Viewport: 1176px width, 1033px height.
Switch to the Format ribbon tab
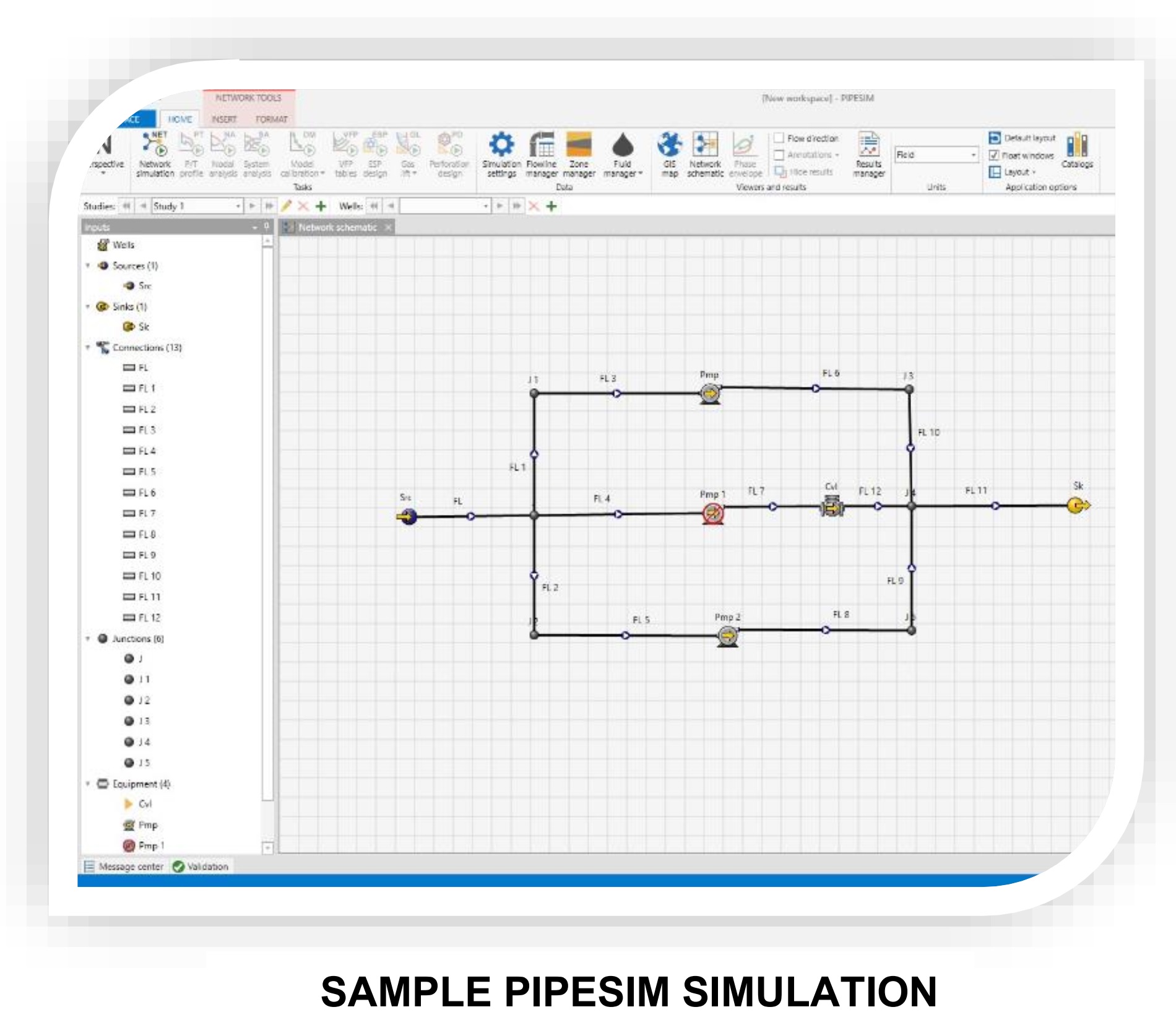click(x=271, y=119)
